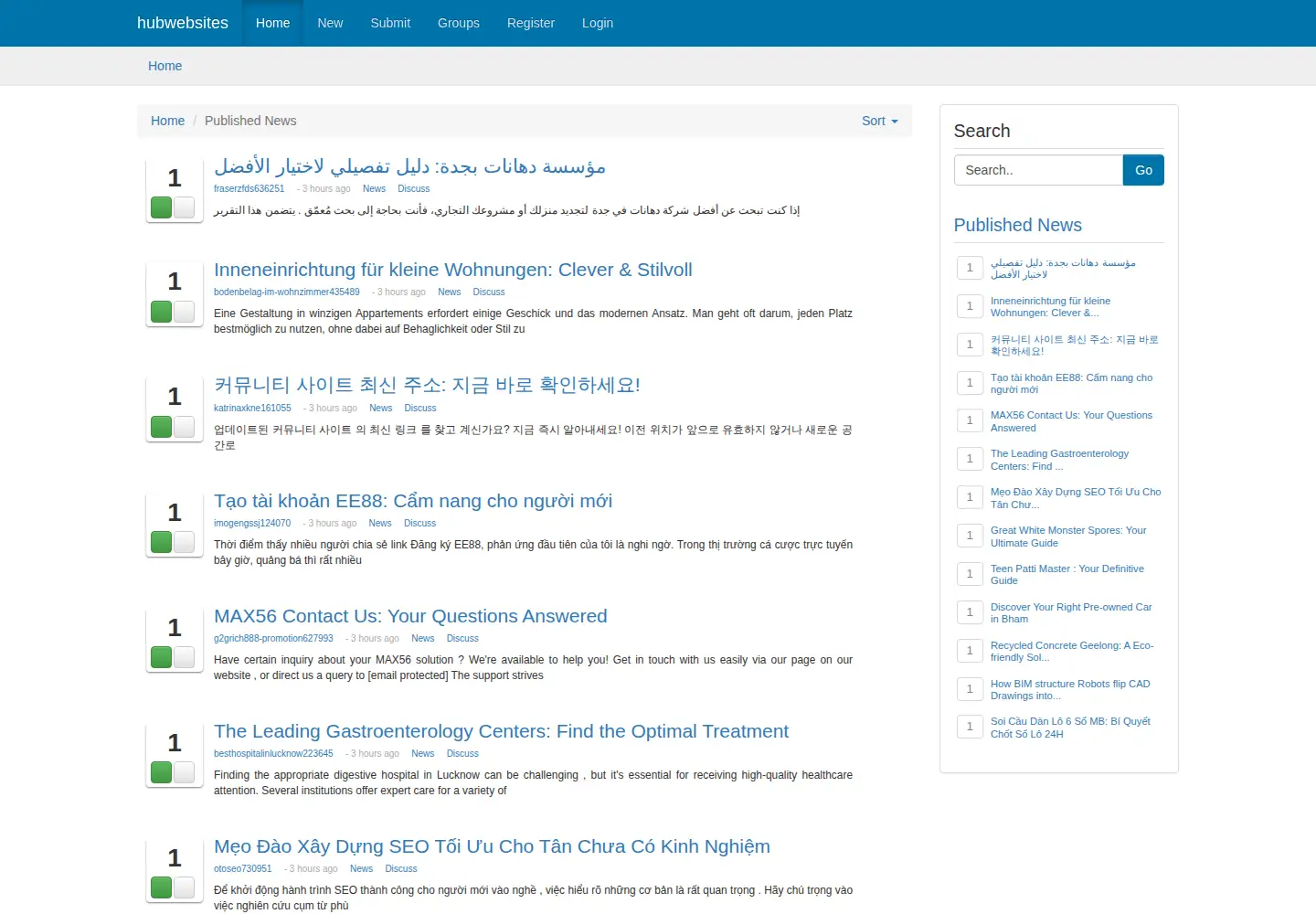Image resolution: width=1316 pixels, height=914 pixels.
Task: Click Discuss under the Korean community post
Action: click(420, 409)
